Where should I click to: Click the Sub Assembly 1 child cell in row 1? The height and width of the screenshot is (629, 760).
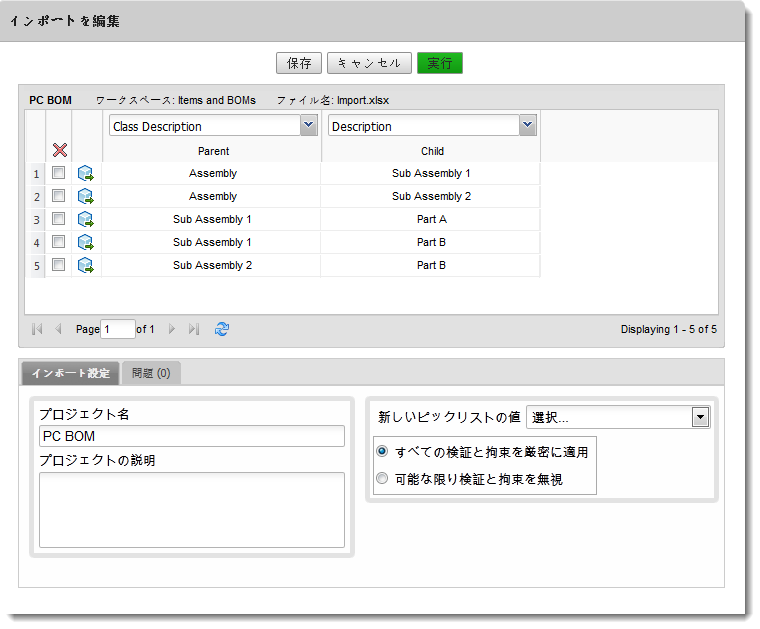431,173
